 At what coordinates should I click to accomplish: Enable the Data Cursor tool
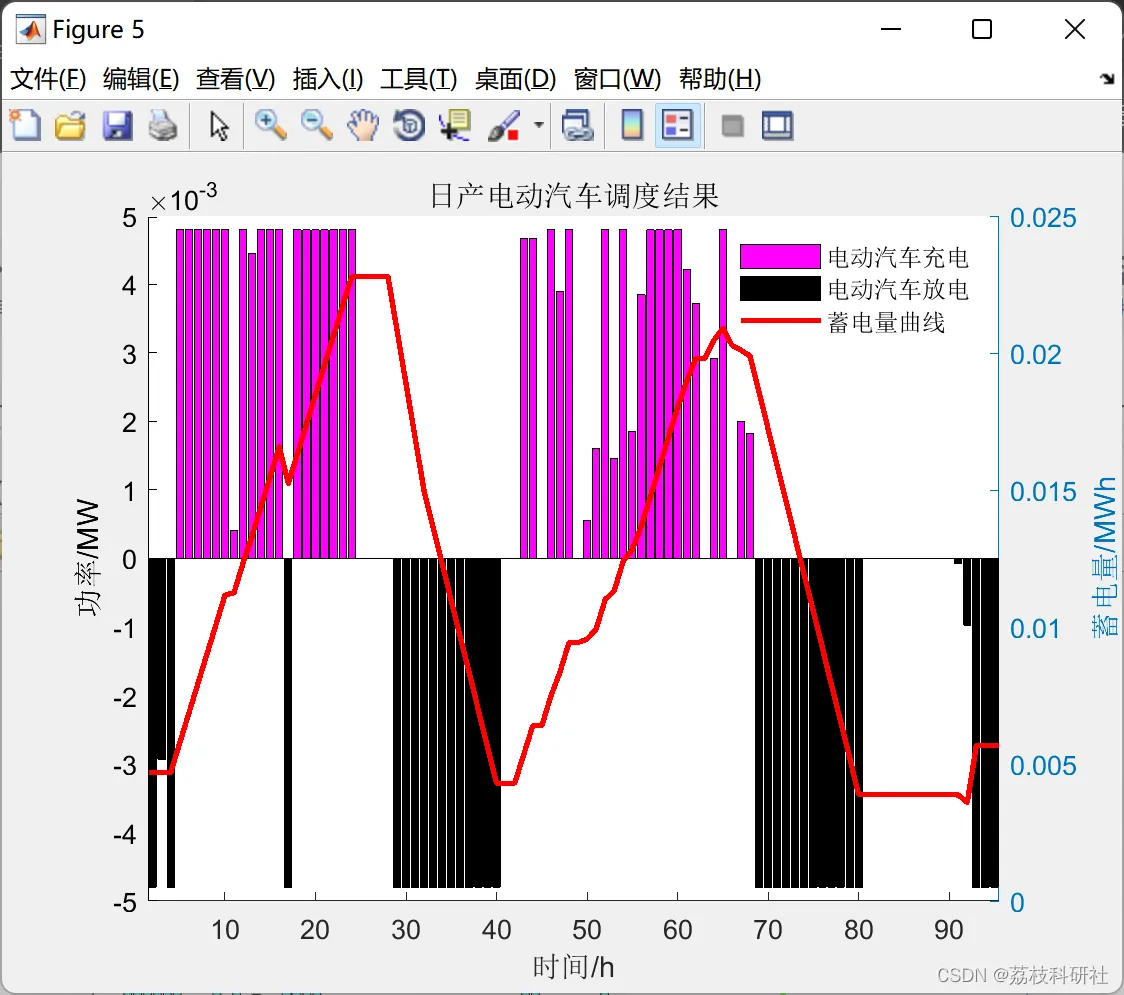pos(454,125)
